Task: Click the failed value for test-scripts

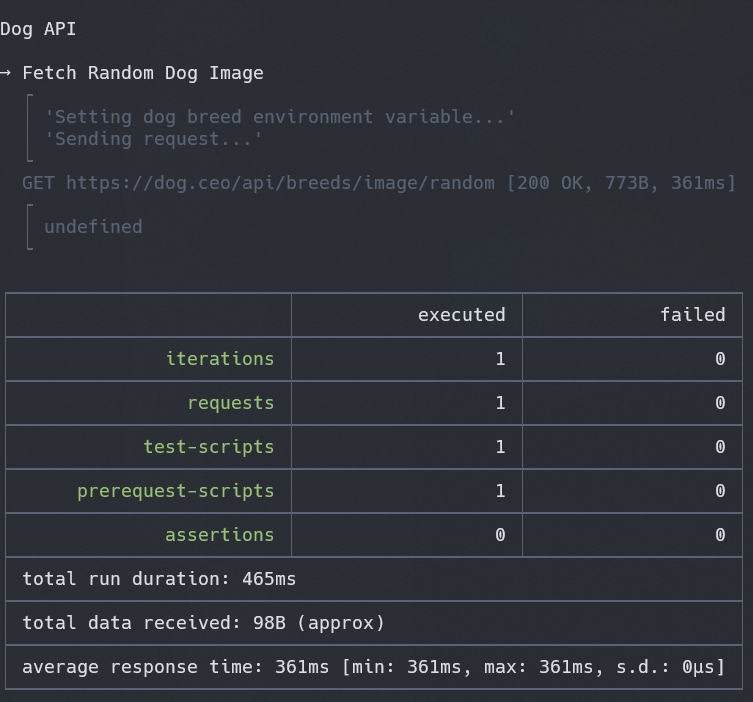Action: coord(720,447)
